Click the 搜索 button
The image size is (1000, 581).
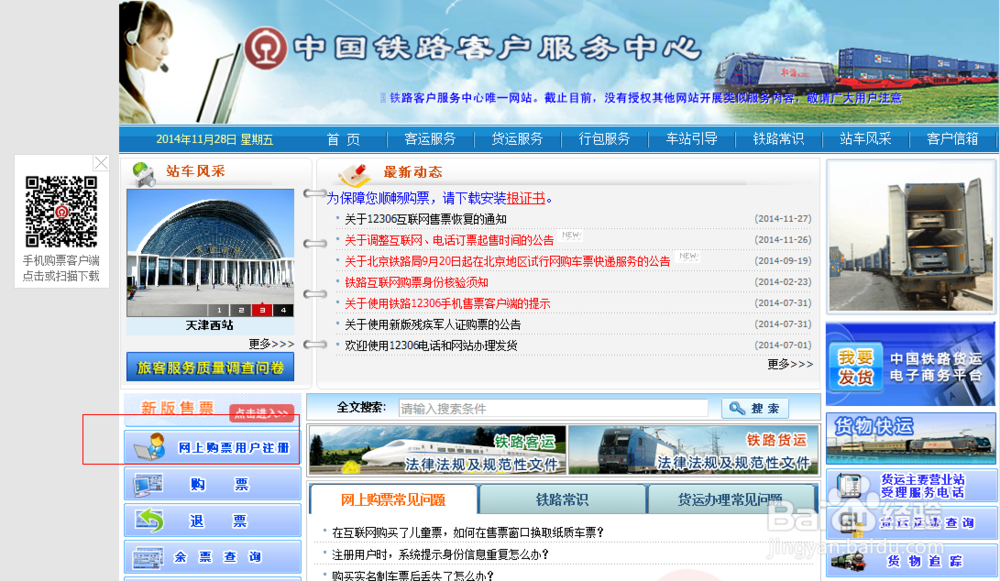pyautogui.click(x=754, y=408)
